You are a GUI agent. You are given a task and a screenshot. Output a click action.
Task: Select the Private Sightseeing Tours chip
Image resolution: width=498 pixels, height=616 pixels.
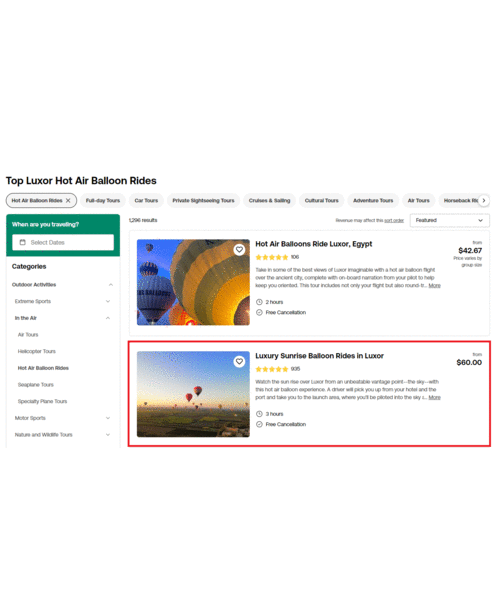[203, 200]
